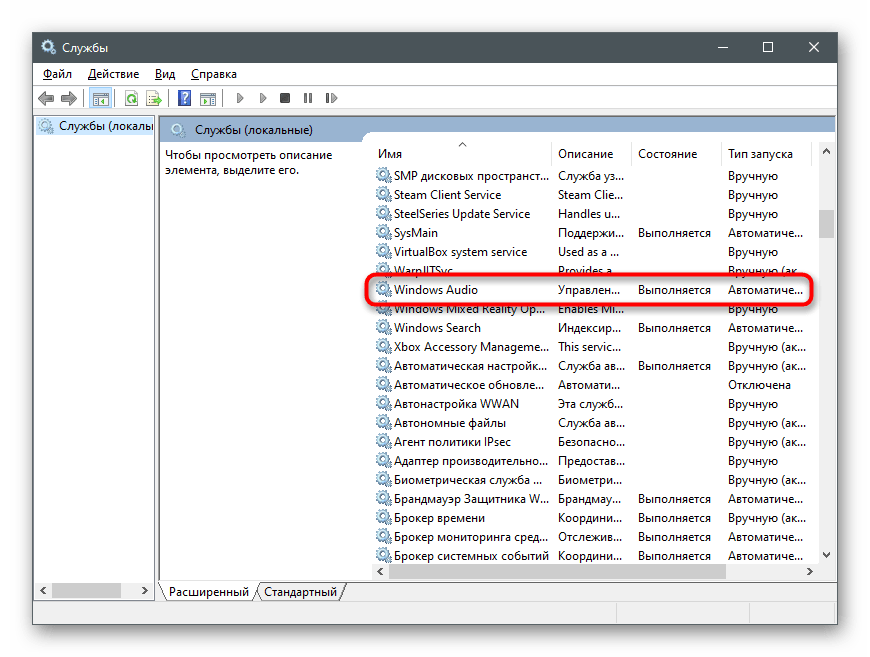The height and width of the screenshot is (657, 870).
Task: Open the Вид menu
Action: 165,74
